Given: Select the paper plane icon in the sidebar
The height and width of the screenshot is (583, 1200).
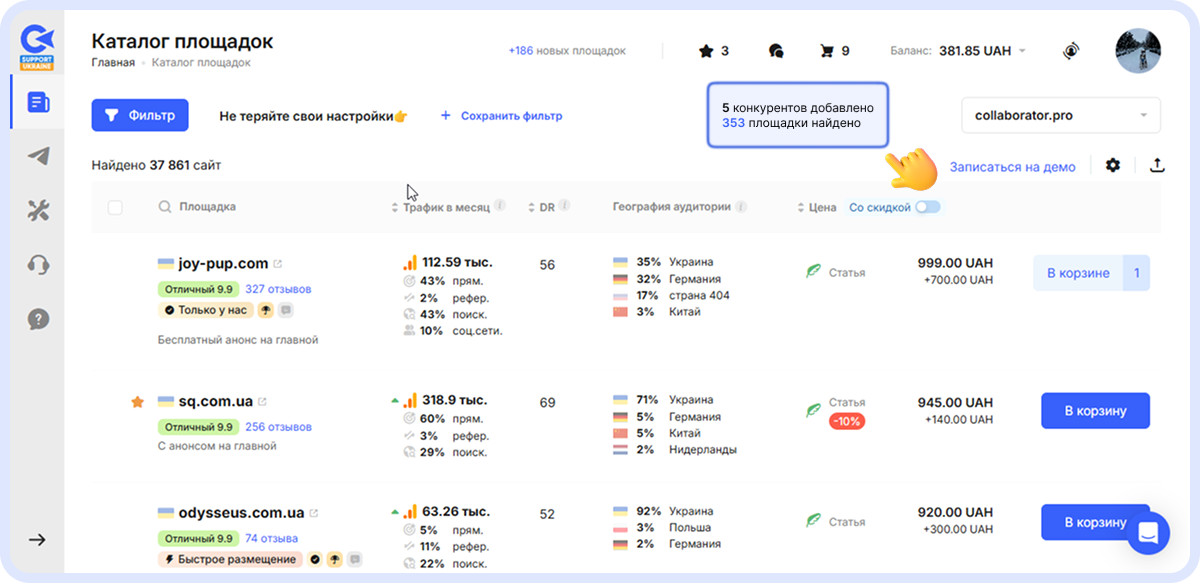Looking at the screenshot, I should coord(37,155).
